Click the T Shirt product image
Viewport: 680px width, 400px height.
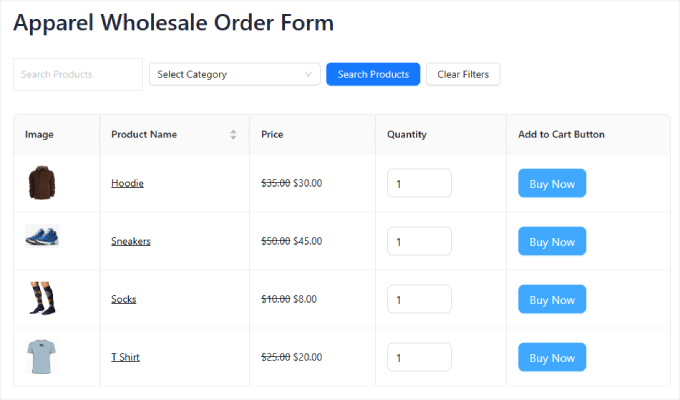click(x=42, y=356)
